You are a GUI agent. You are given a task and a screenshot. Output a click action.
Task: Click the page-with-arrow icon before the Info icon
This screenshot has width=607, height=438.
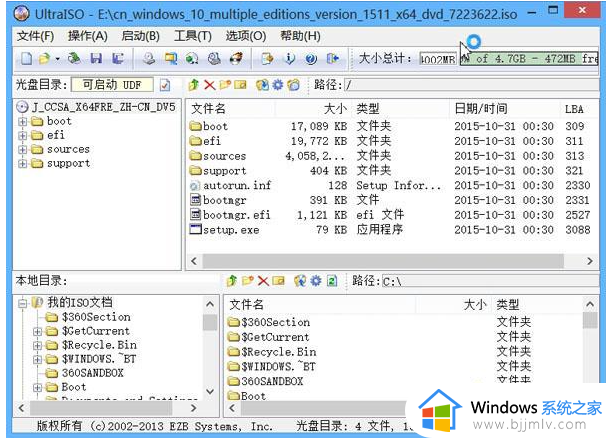267,59
